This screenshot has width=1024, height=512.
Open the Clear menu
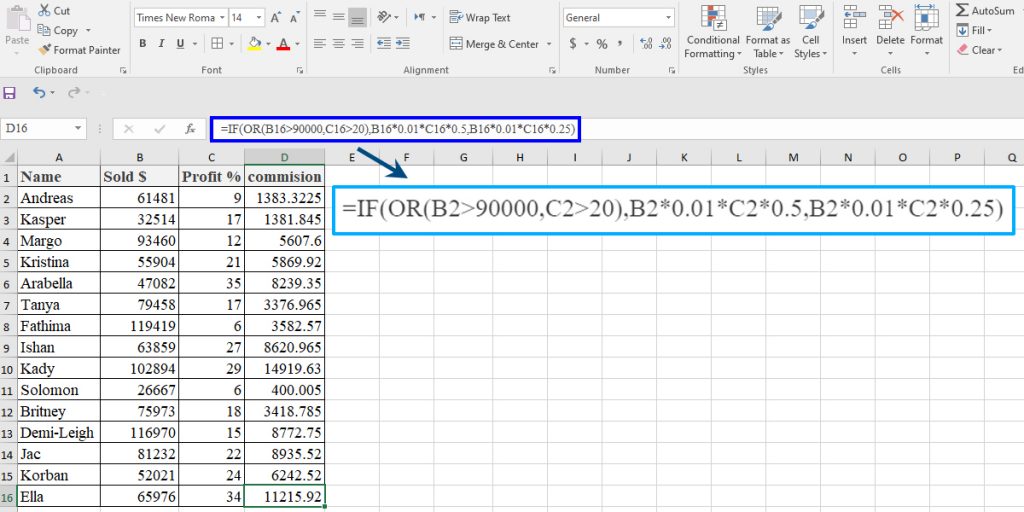[x=979, y=50]
